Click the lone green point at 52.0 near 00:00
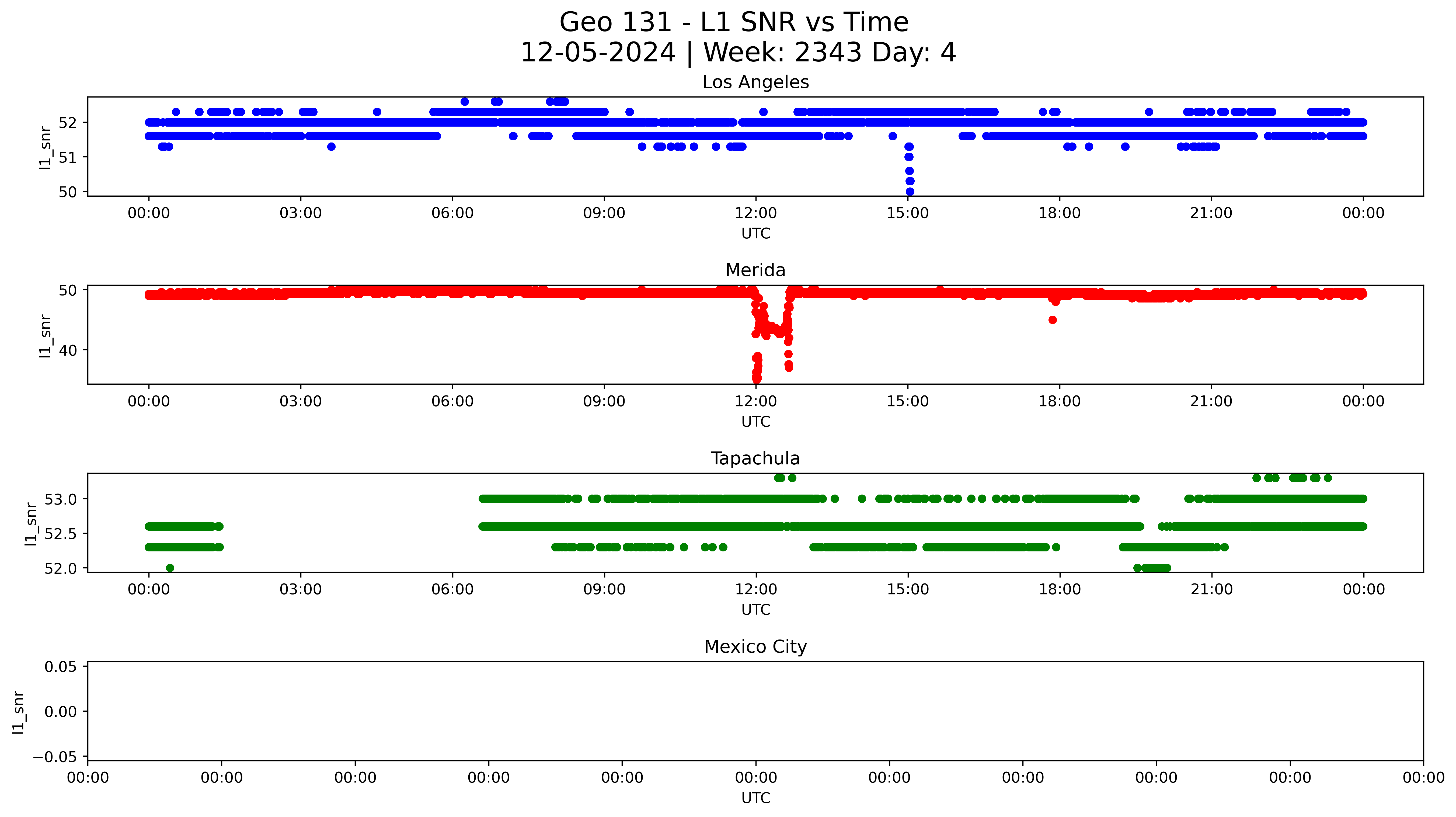 tap(170, 568)
